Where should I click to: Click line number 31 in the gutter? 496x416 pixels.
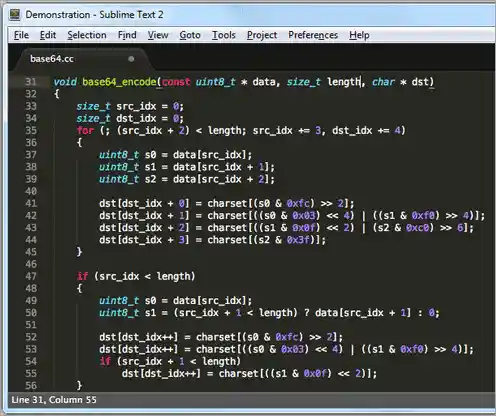point(31,82)
